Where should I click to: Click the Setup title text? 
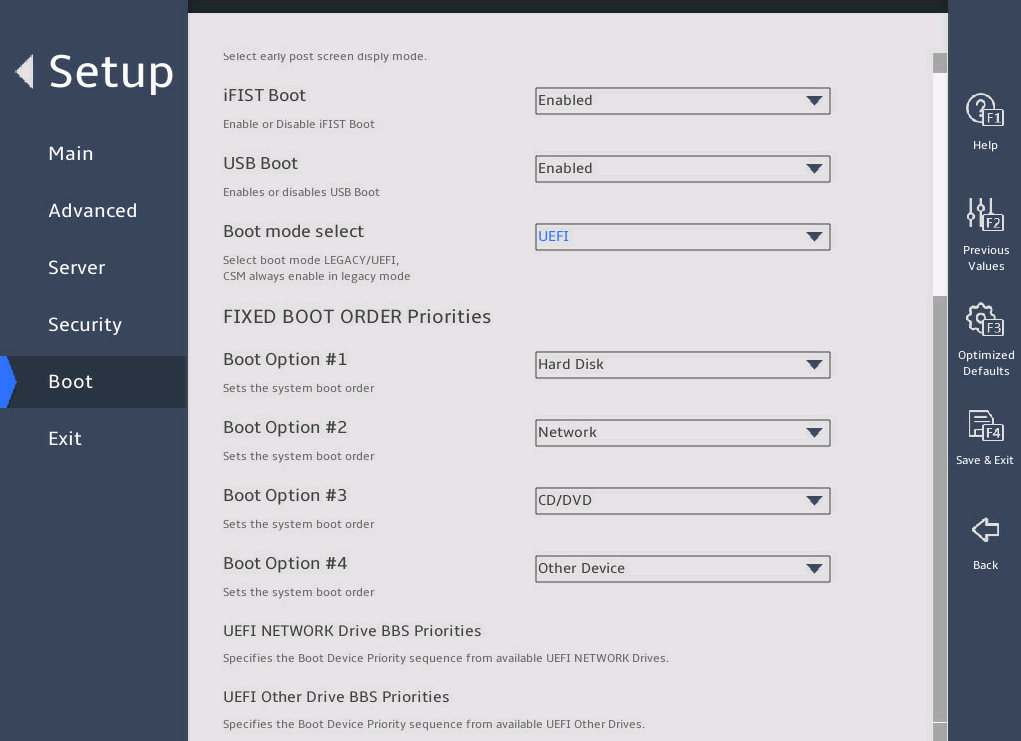click(111, 72)
